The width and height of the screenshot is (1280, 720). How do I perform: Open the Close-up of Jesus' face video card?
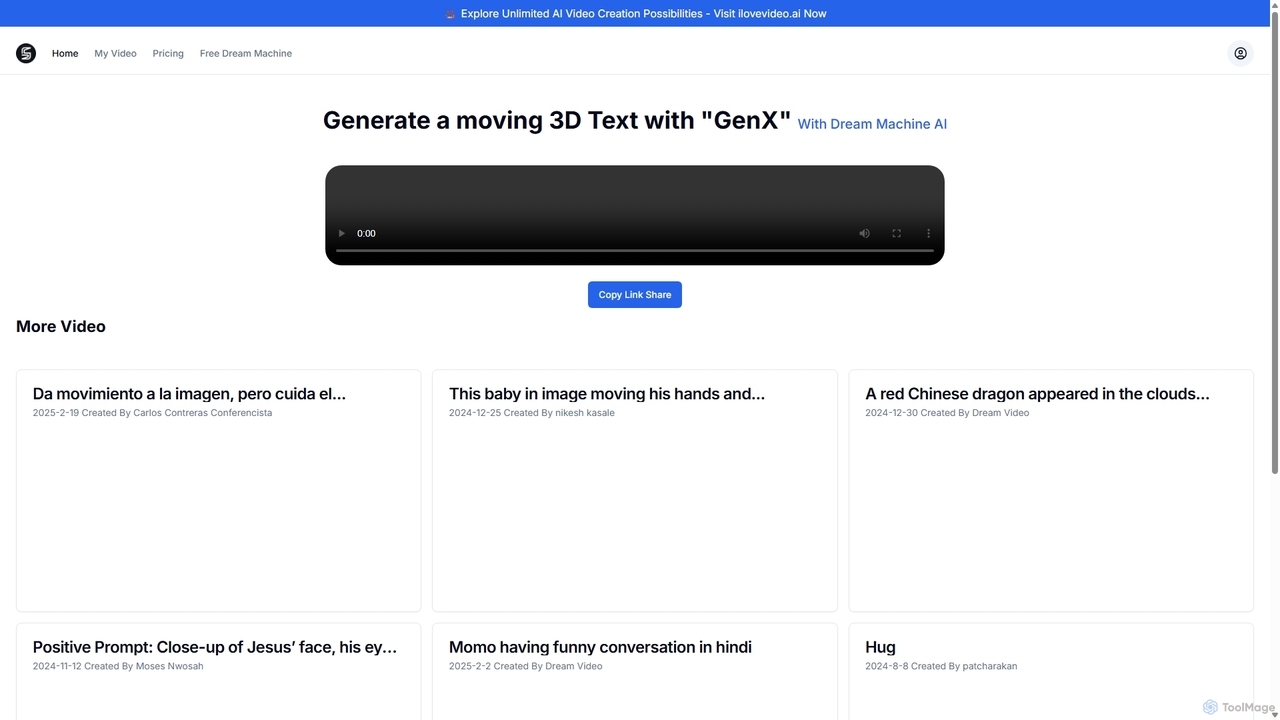(x=218, y=671)
